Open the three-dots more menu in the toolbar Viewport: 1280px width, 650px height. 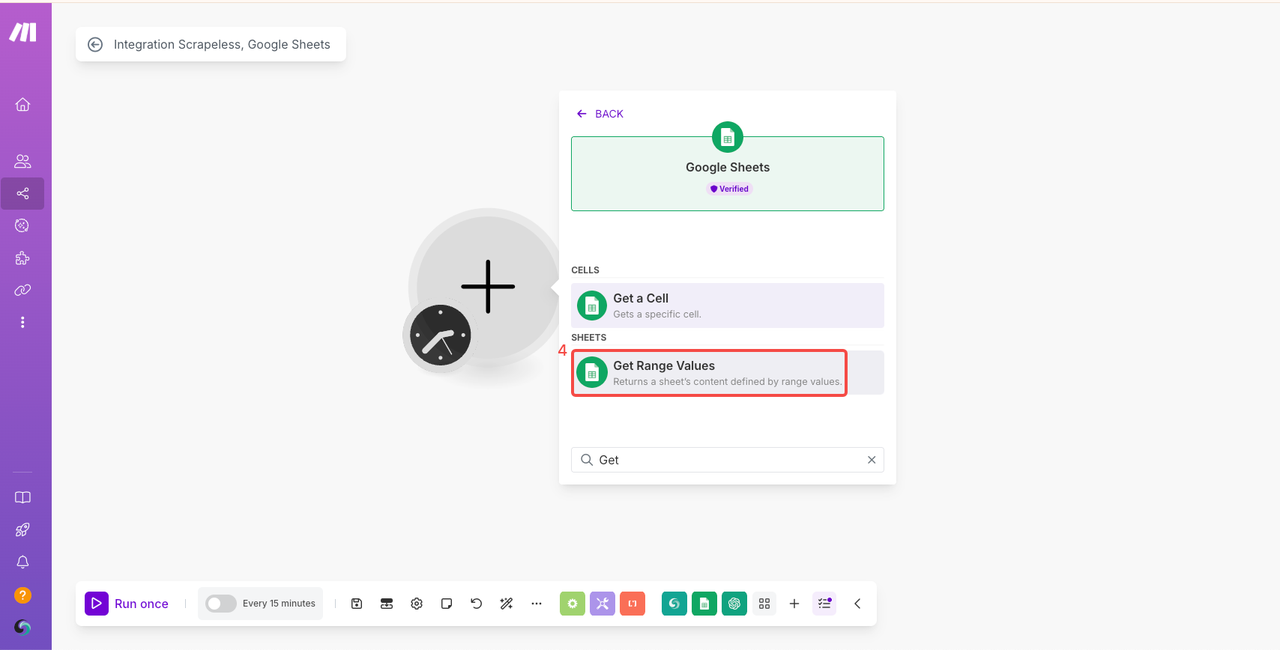[536, 604]
